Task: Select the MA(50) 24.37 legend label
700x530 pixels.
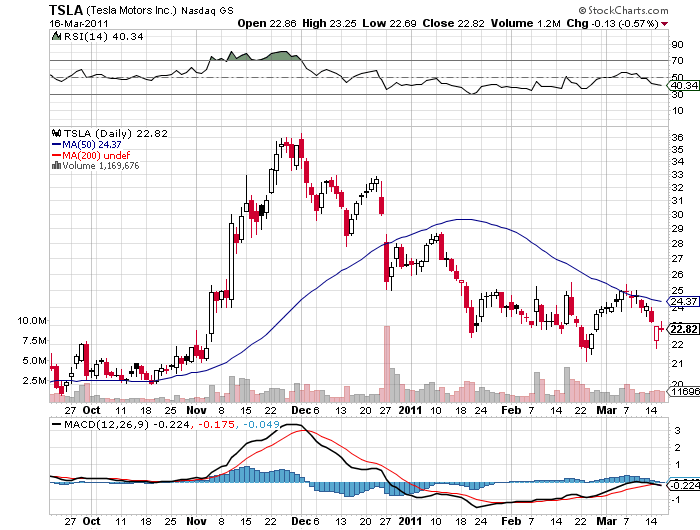Action: 92,144
